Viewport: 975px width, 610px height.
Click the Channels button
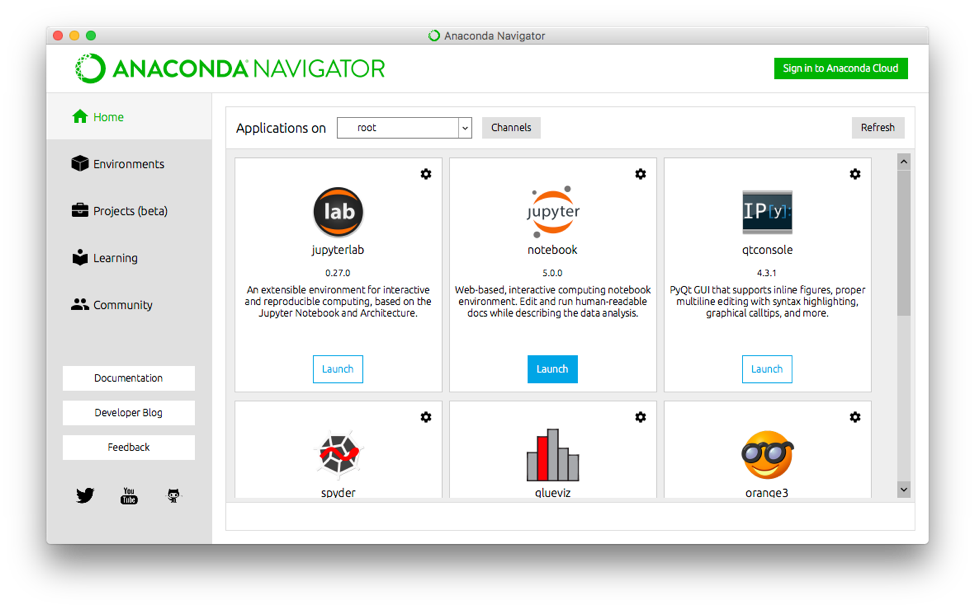pyautogui.click(x=511, y=127)
